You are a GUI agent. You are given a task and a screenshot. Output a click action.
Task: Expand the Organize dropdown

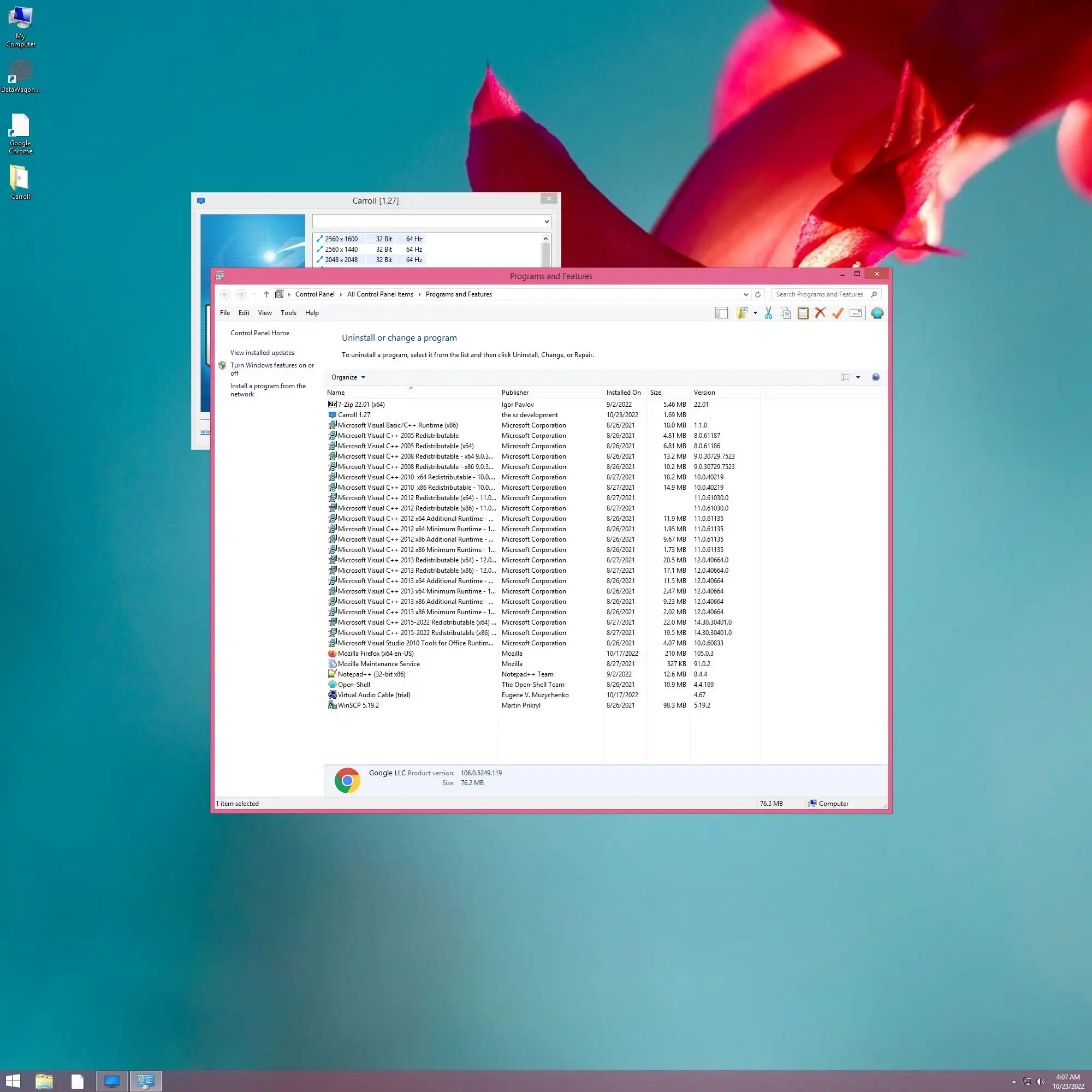tap(348, 378)
